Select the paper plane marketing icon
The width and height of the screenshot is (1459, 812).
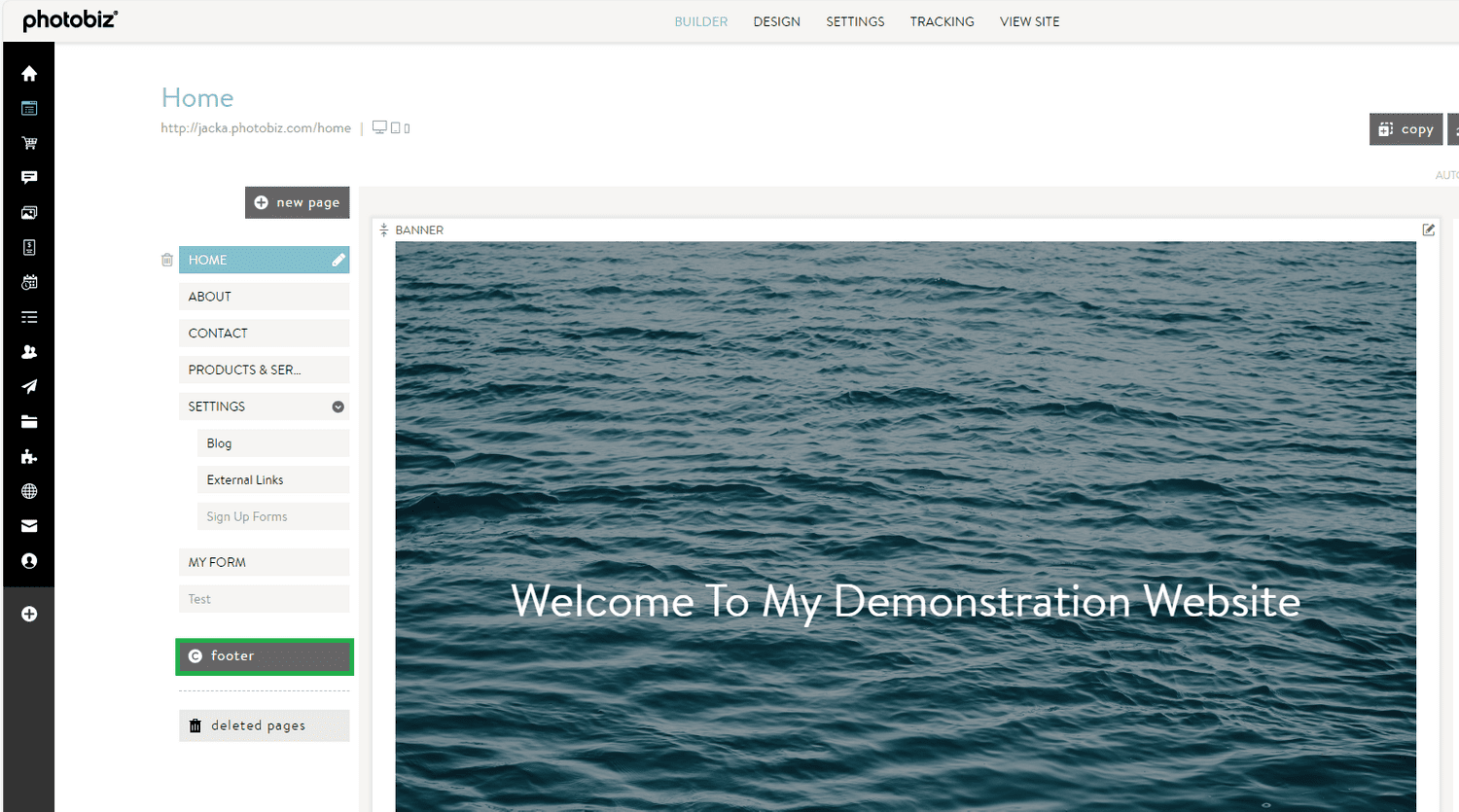28,386
